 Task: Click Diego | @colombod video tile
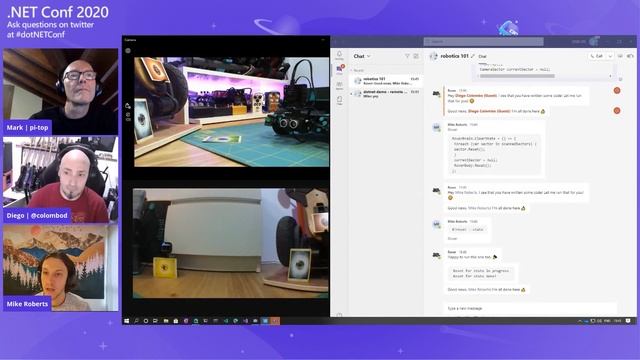(60, 180)
